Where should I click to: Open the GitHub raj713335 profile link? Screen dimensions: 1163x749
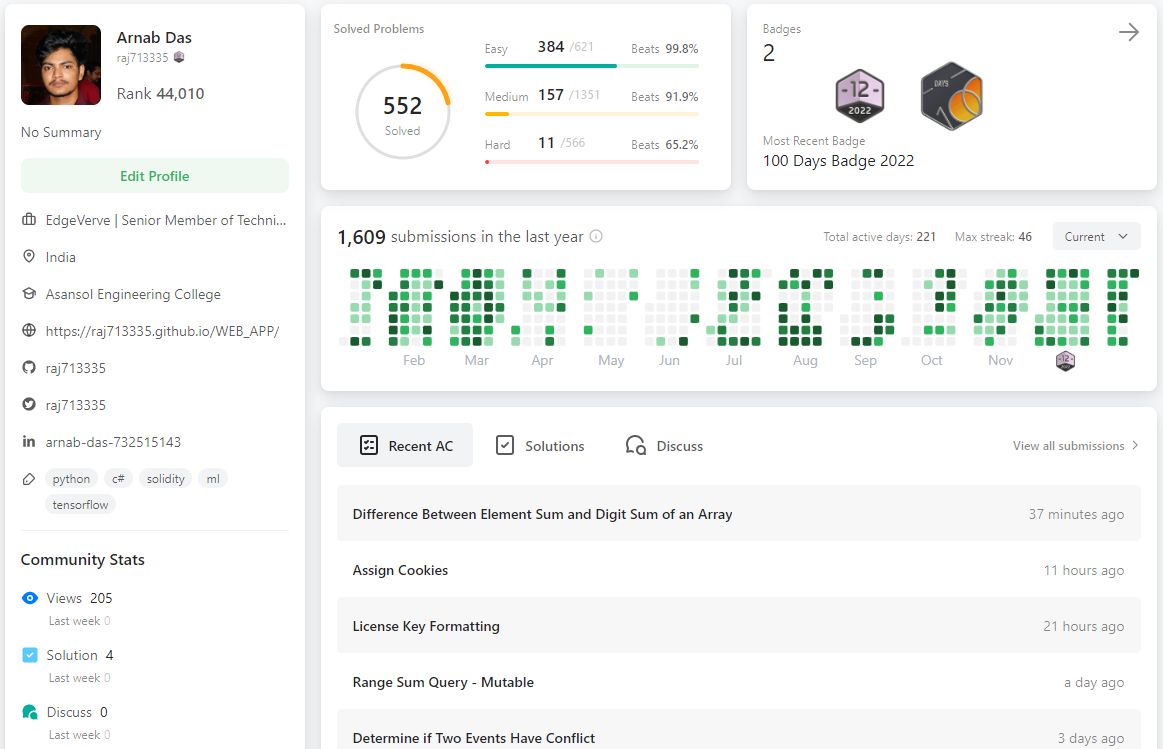(76, 368)
